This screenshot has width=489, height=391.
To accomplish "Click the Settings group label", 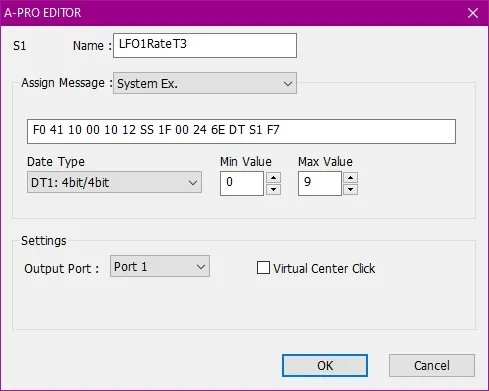I will (44, 241).
